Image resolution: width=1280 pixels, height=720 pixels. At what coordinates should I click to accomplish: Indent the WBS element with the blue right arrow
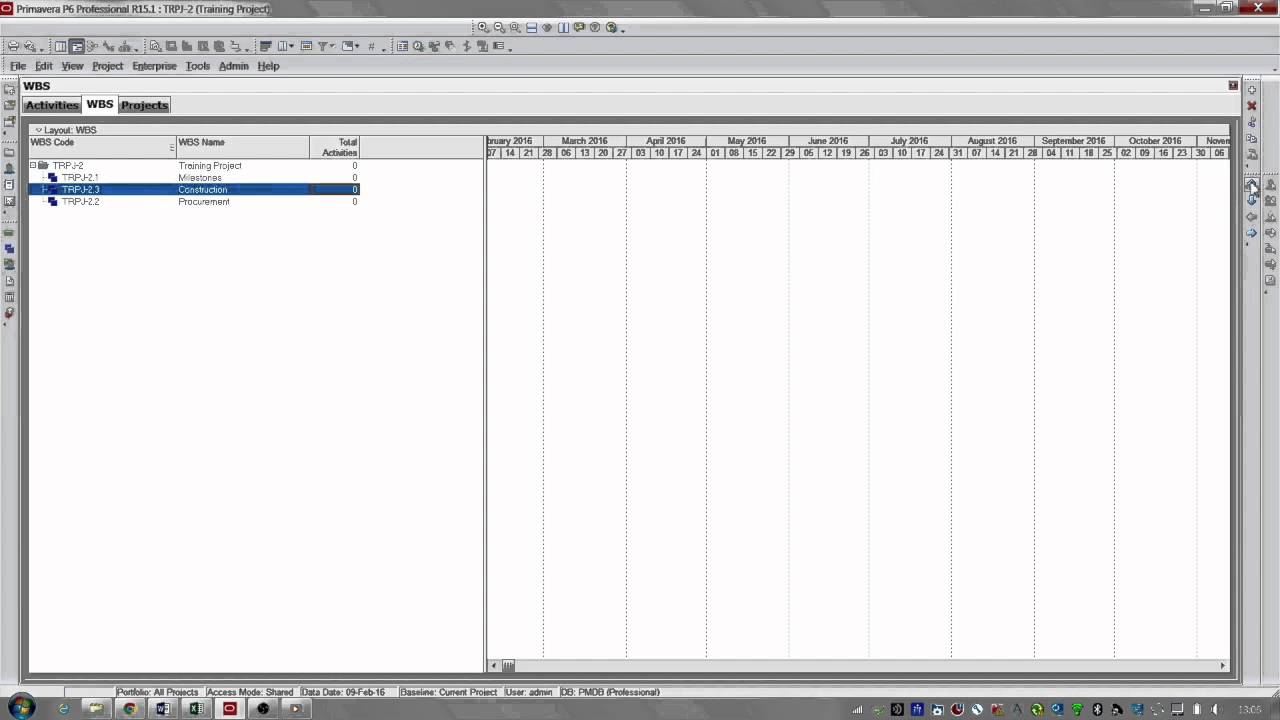tap(1251, 232)
